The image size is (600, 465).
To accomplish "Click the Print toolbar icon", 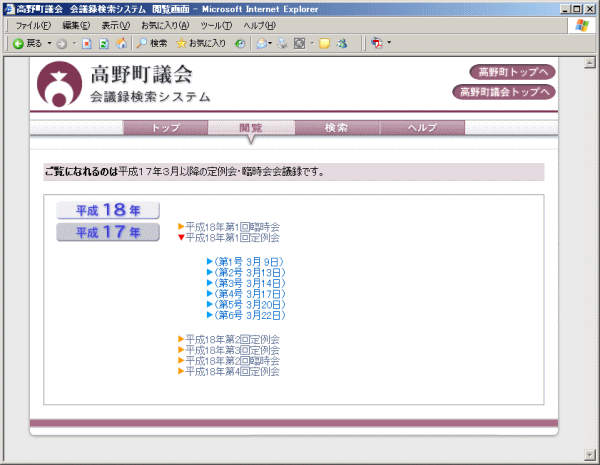I will click(x=282, y=44).
